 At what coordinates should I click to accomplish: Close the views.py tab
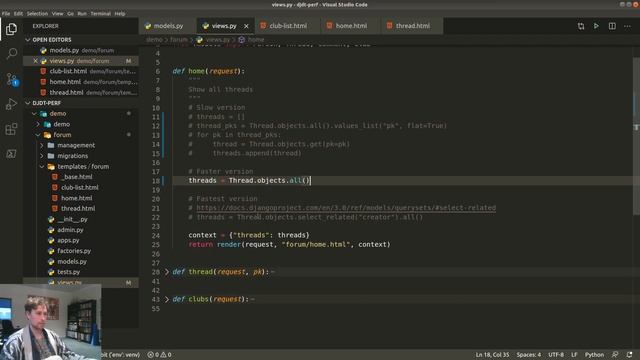246,26
